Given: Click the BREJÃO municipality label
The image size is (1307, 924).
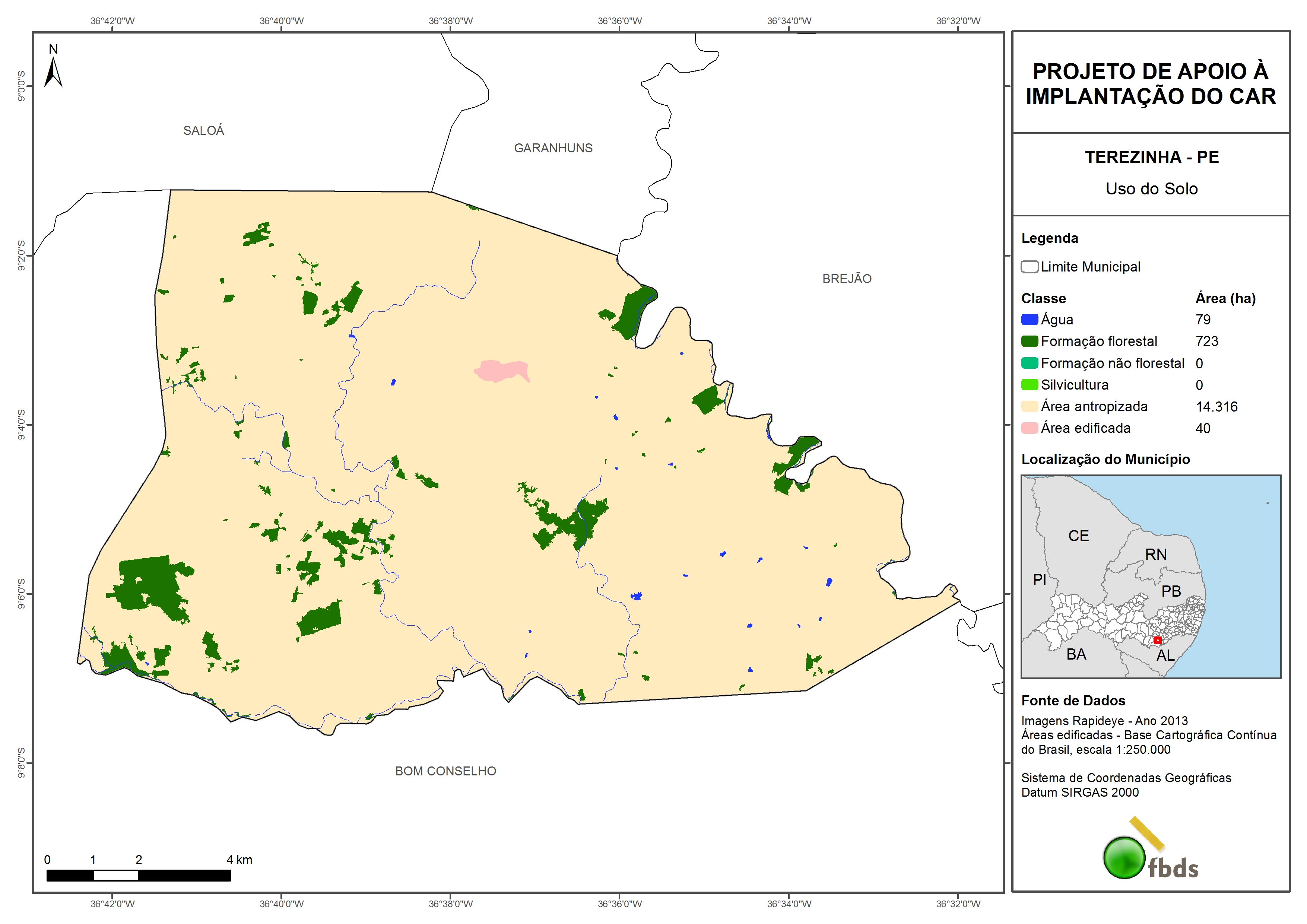Looking at the screenshot, I should click(x=847, y=279).
